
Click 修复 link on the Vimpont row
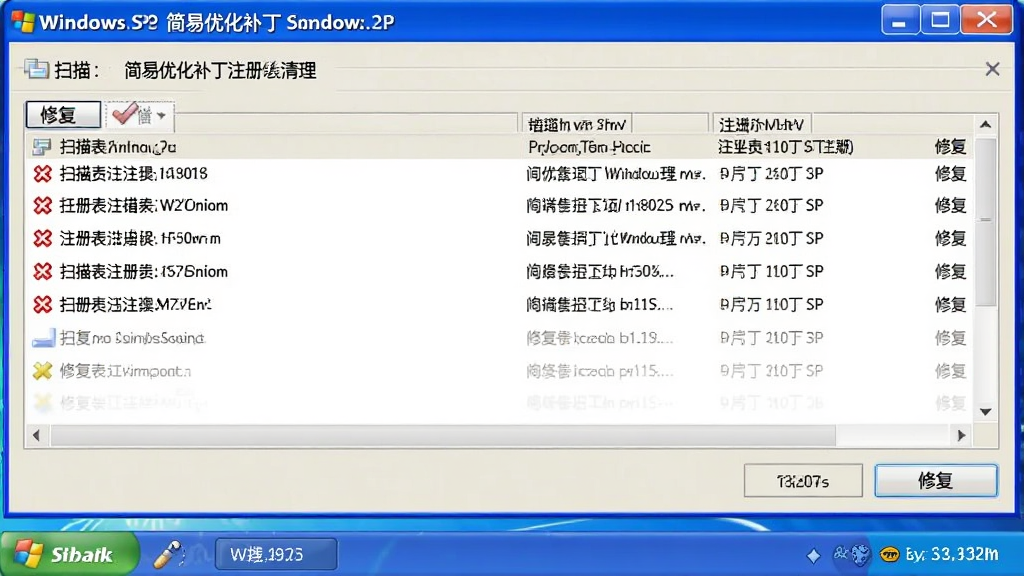(950, 371)
